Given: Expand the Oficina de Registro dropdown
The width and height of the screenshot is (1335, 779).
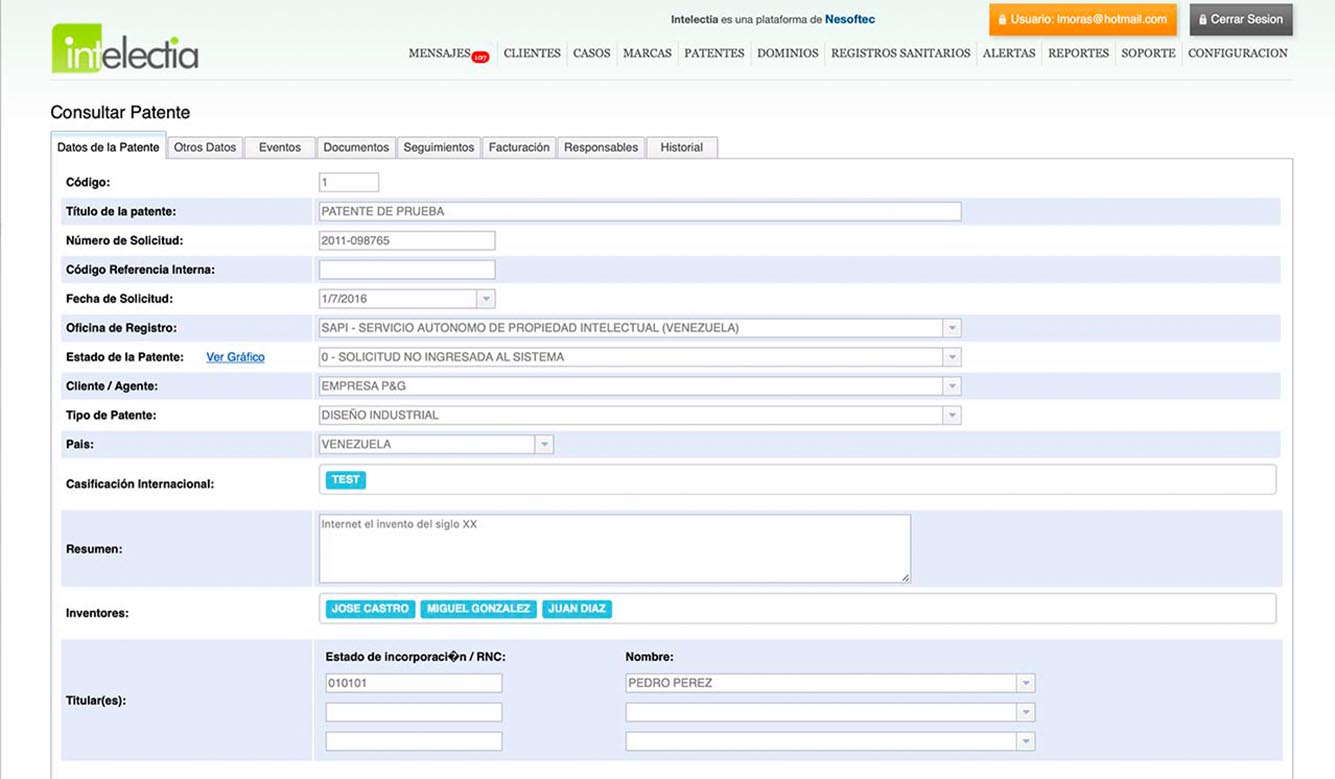Looking at the screenshot, I should pos(951,328).
